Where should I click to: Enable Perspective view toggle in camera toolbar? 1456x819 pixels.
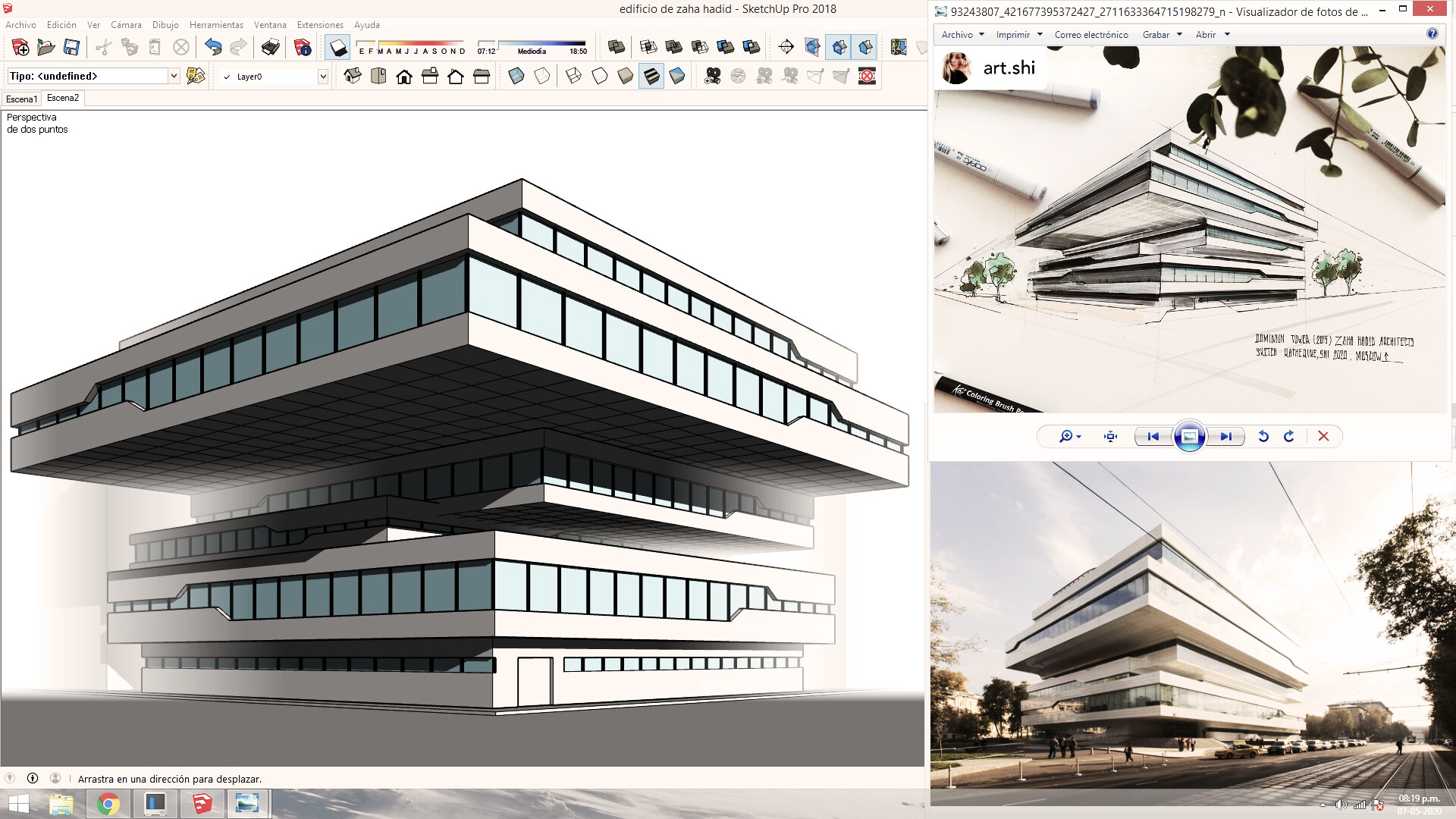pyautogui.click(x=839, y=48)
